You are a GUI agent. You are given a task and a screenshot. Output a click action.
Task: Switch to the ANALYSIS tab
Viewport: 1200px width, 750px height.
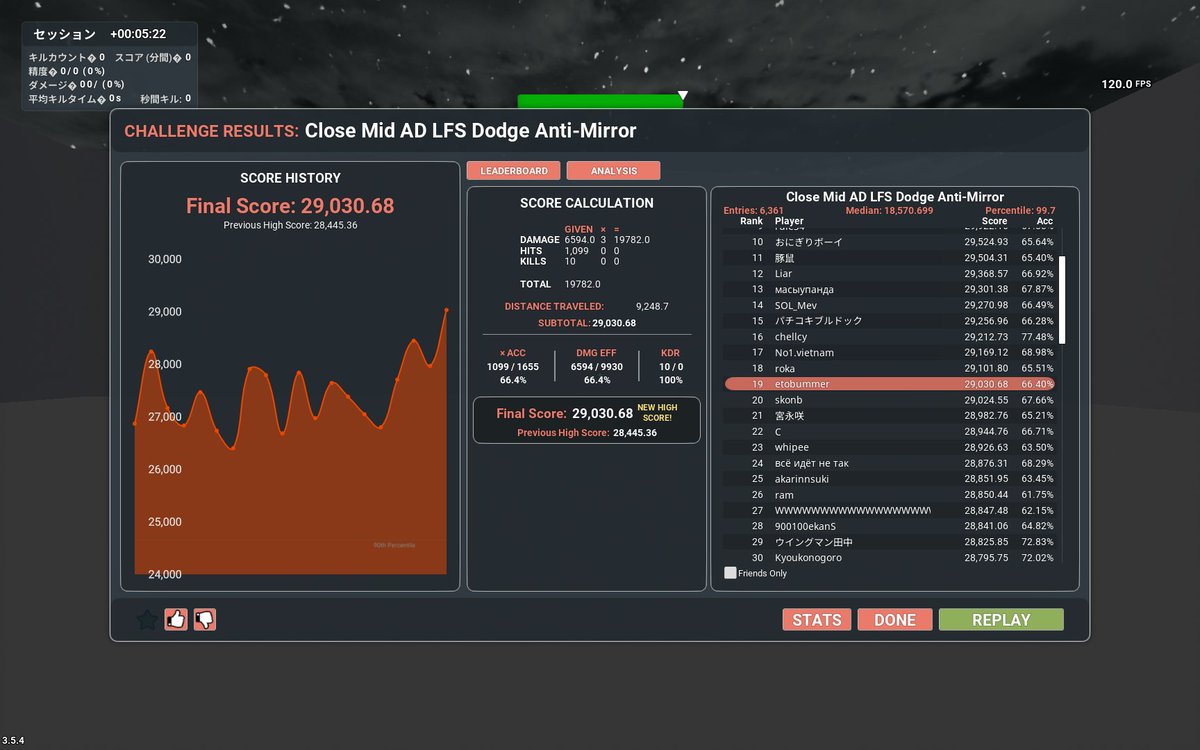[614, 171]
